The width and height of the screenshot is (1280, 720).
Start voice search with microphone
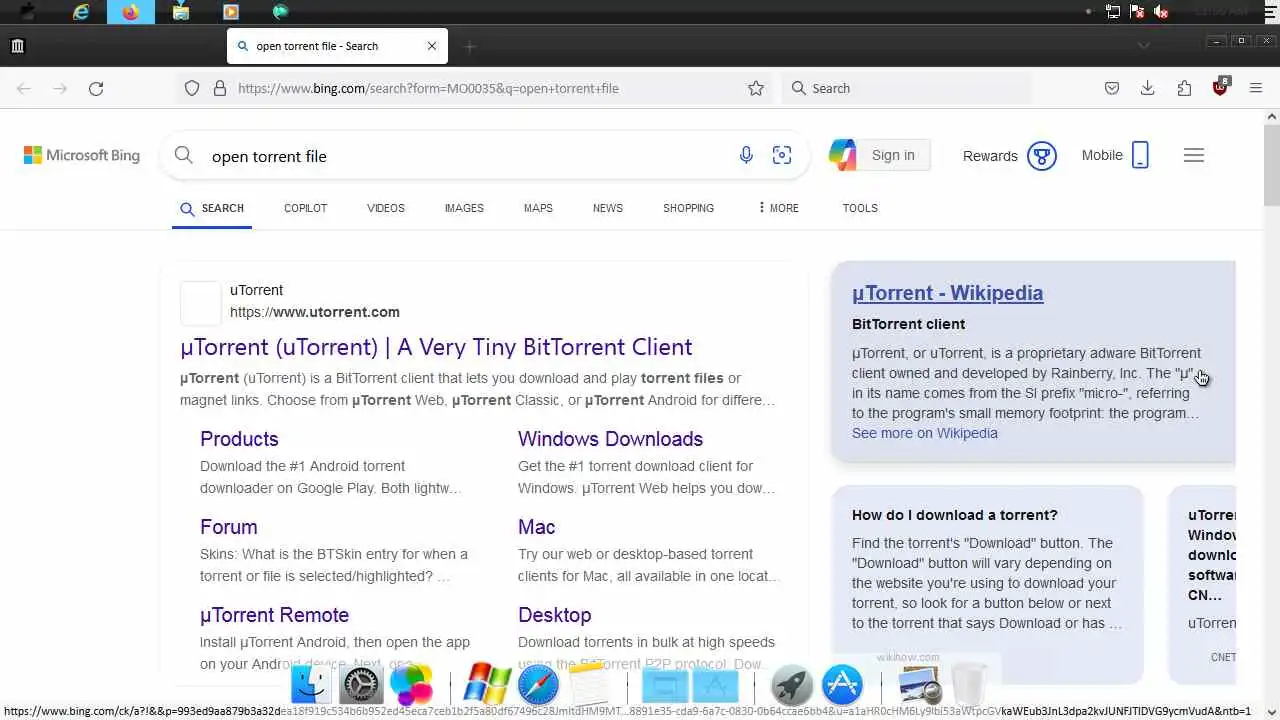pyautogui.click(x=746, y=155)
